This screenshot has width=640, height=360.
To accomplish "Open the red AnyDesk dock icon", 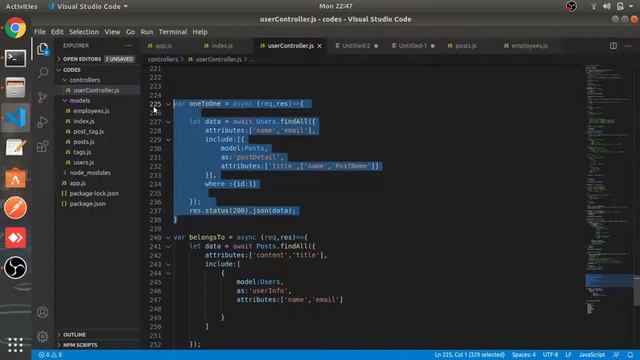I will 16,238.
